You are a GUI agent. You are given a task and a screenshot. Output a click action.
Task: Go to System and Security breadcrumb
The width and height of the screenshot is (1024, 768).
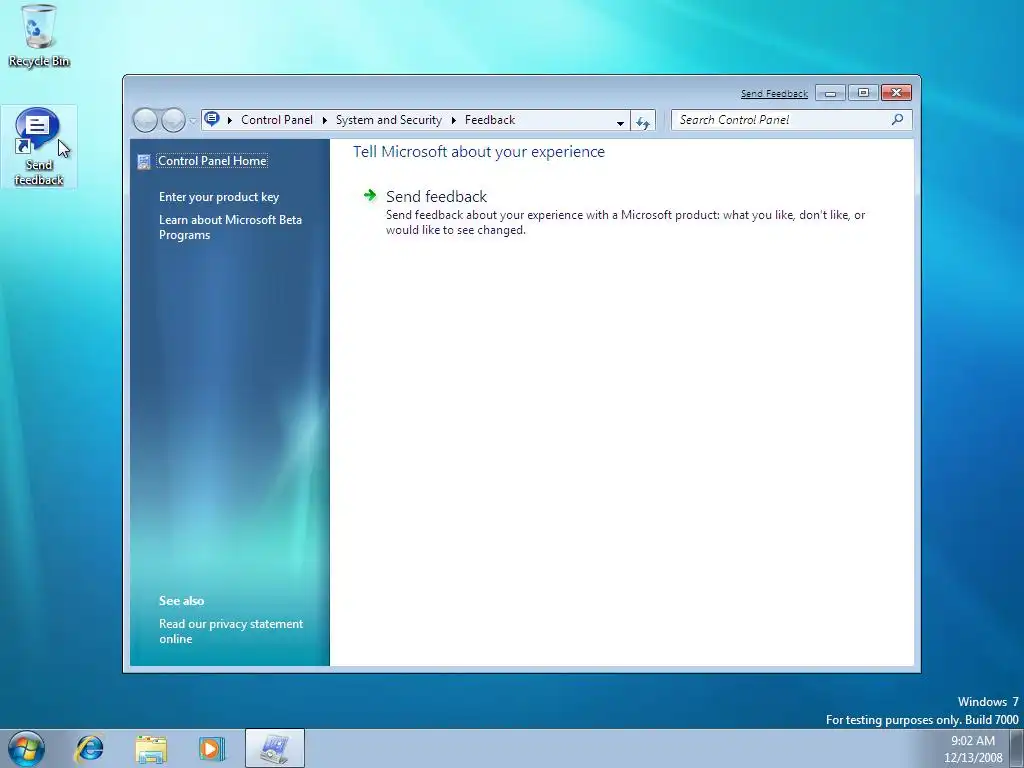(x=389, y=120)
